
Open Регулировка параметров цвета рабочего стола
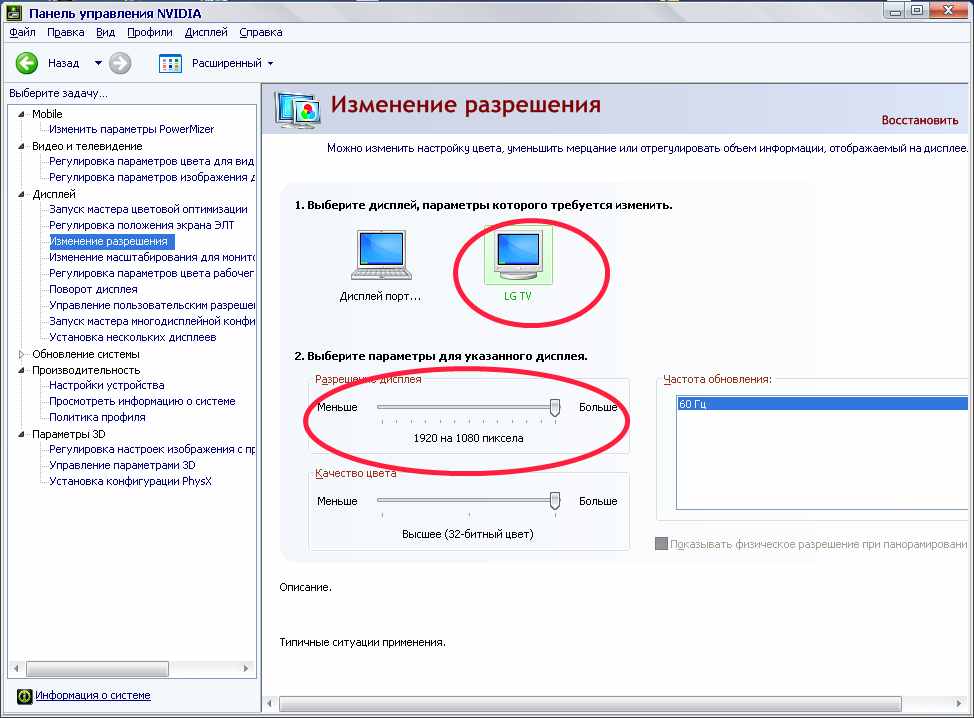[152, 273]
